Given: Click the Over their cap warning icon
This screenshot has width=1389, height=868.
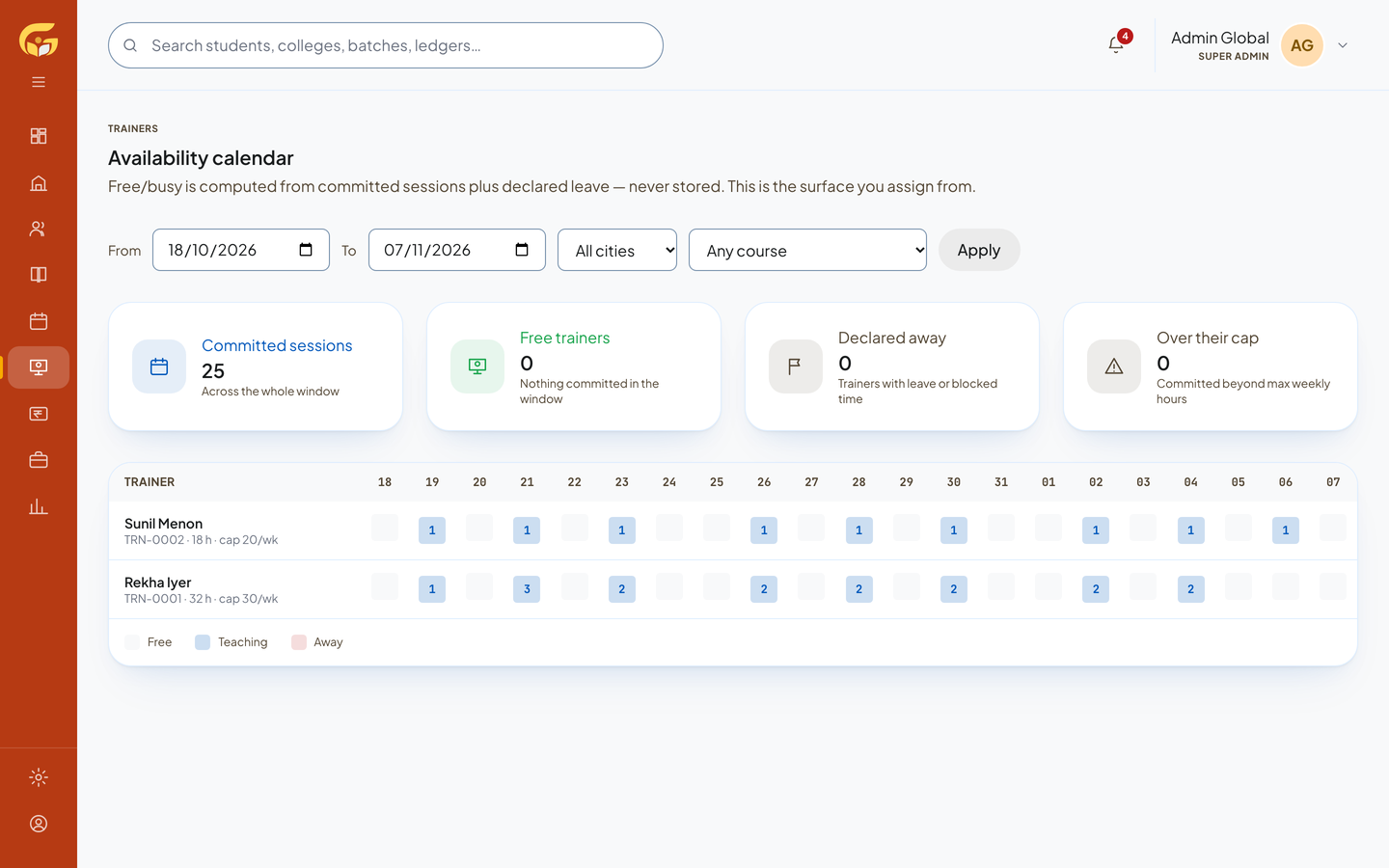Looking at the screenshot, I should [x=1114, y=366].
